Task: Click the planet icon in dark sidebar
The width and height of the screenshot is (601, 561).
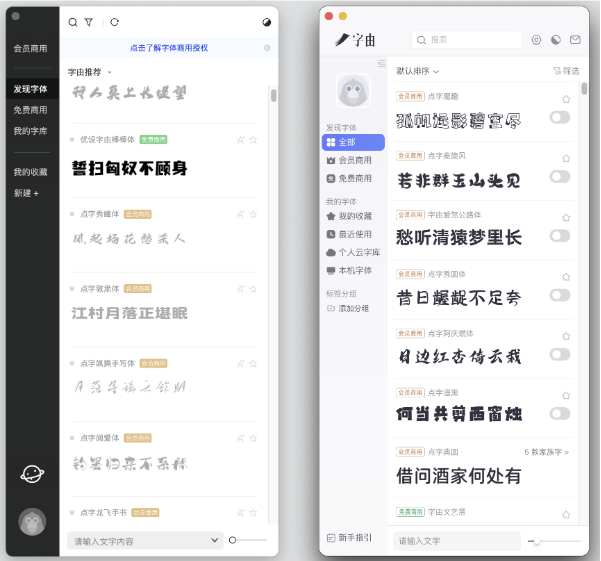Action: coord(32,474)
